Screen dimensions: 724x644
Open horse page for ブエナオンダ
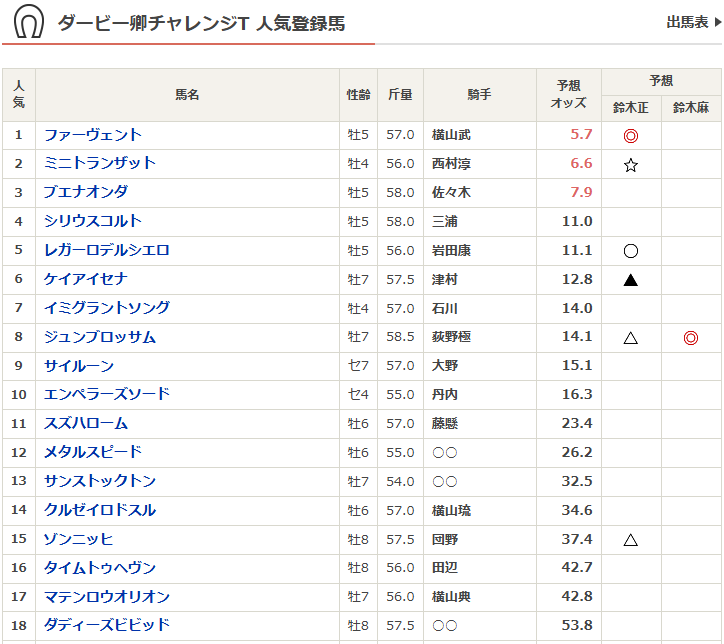coord(86,192)
